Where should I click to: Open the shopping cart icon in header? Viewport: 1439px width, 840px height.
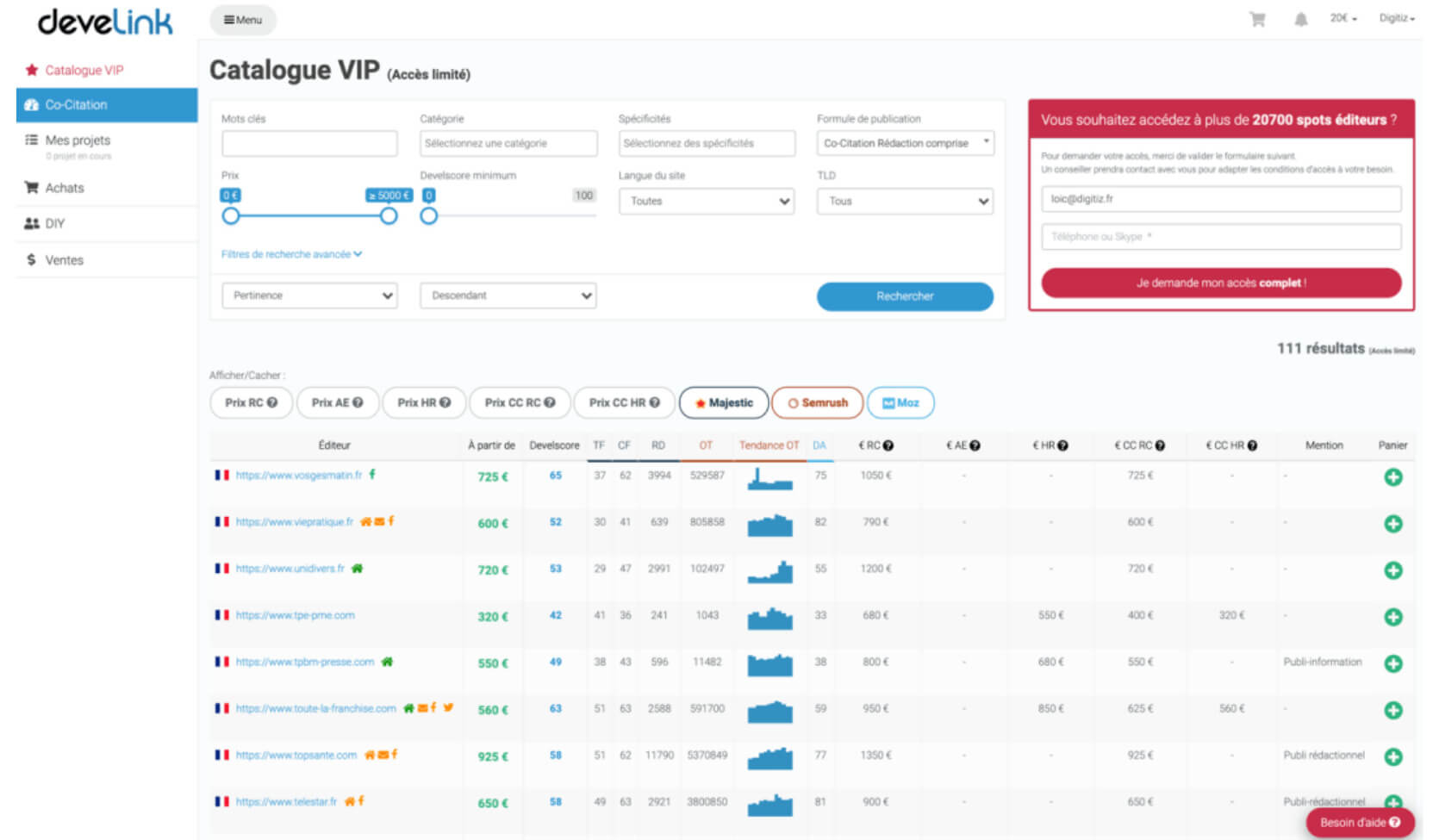click(x=1257, y=19)
